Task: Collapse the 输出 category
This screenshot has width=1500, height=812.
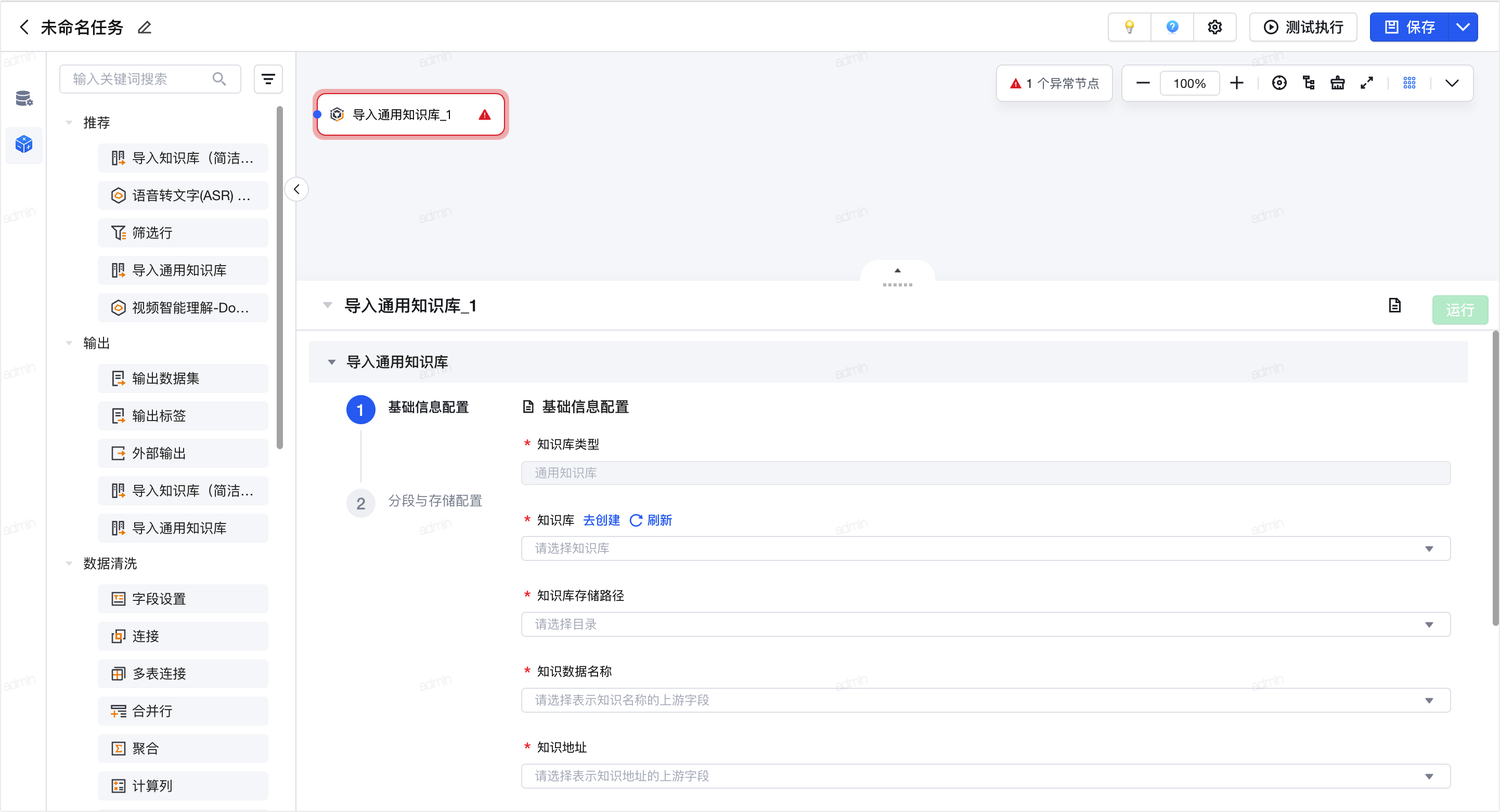Action: pyautogui.click(x=69, y=343)
